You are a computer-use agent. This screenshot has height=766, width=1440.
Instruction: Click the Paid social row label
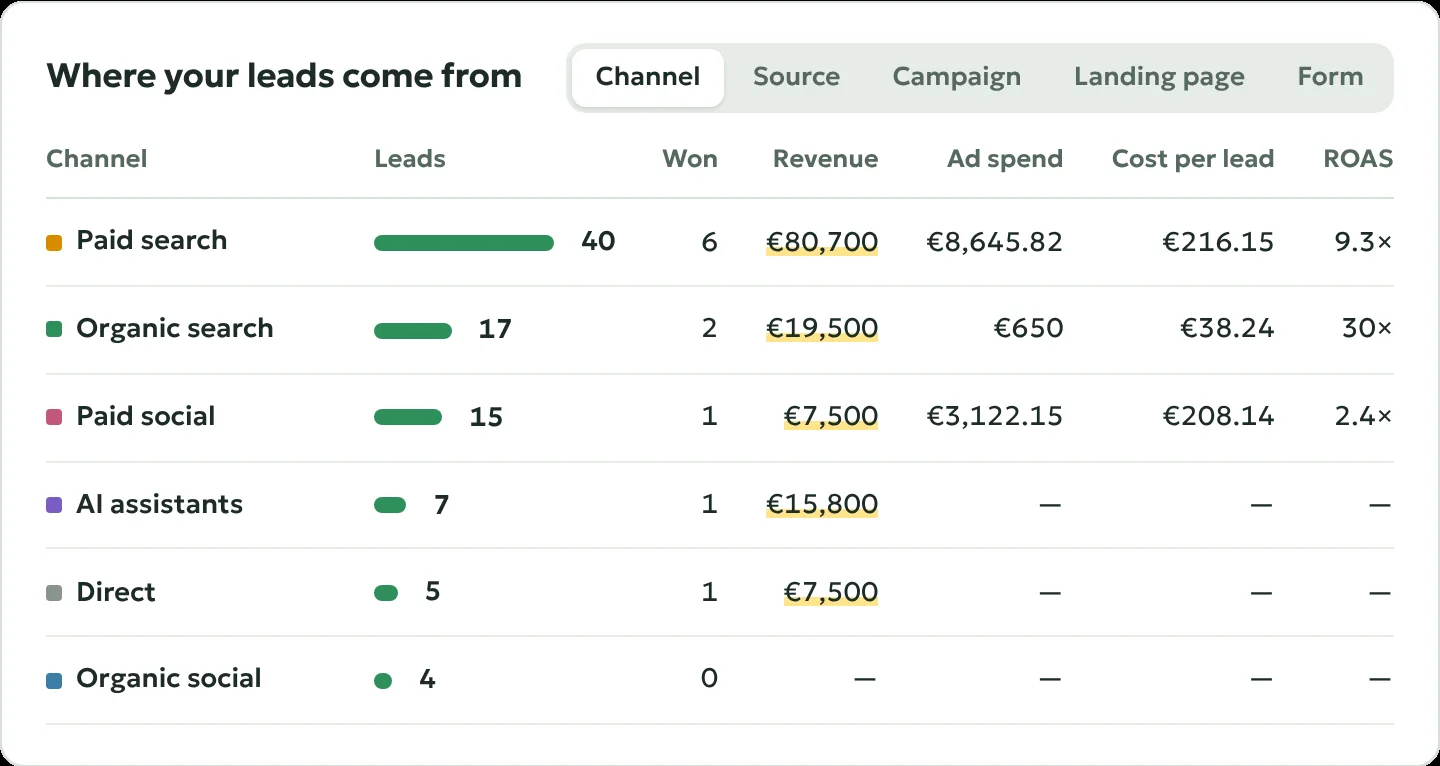point(146,417)
